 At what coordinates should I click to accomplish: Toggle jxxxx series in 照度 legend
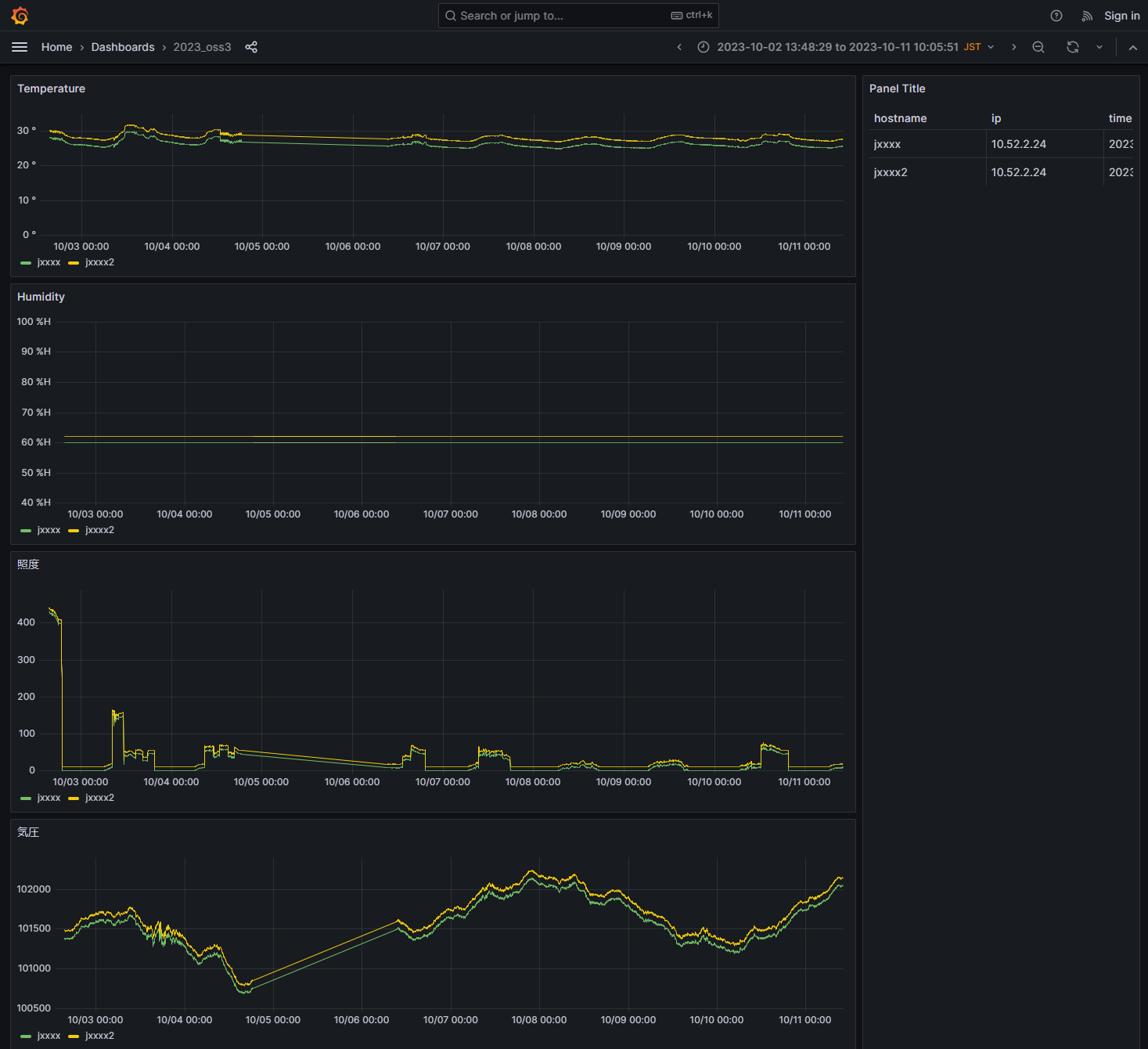[49, 798]
